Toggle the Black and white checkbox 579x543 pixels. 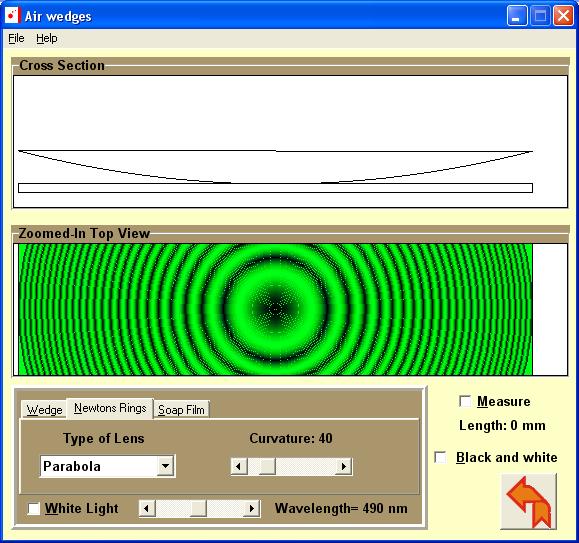click(440, 457)
